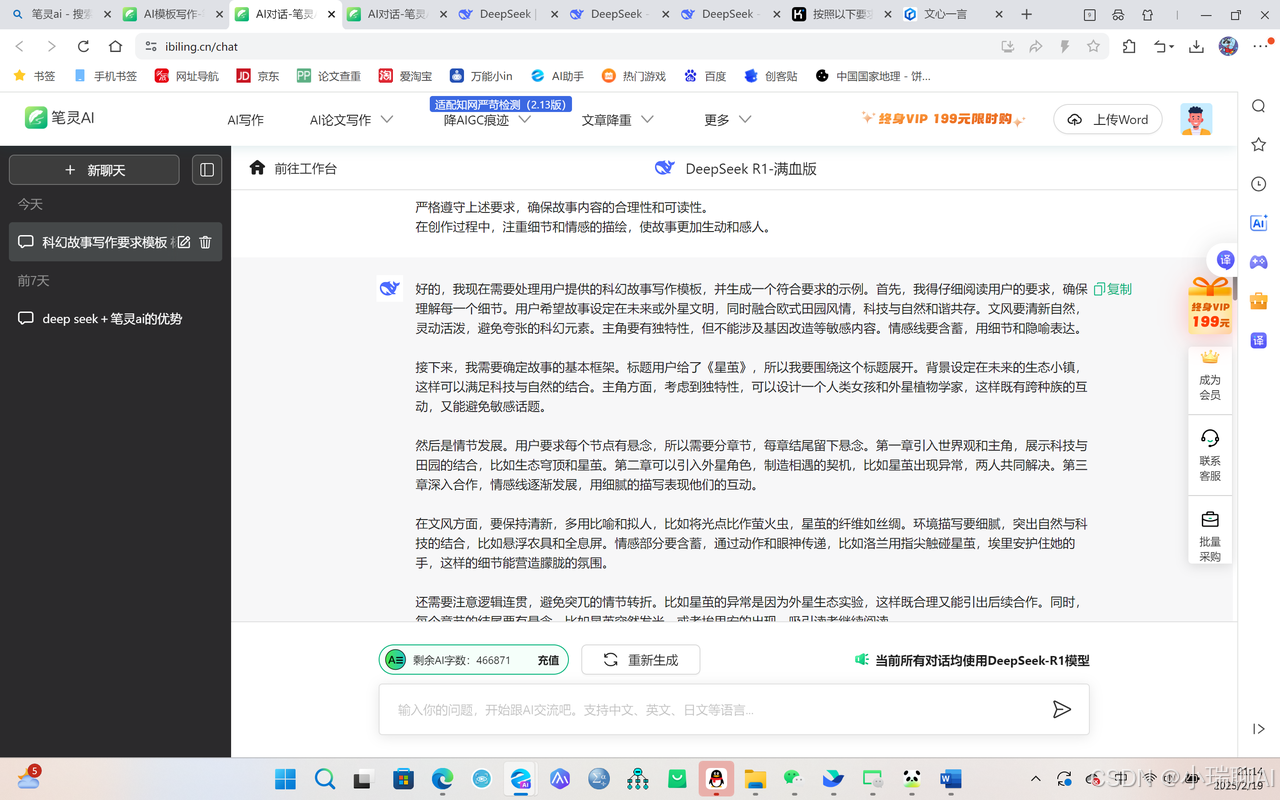Open QQ penguin in taskbar
Image resolution: width=1280 pixels, height=800 pixels.
coord(716,779)
